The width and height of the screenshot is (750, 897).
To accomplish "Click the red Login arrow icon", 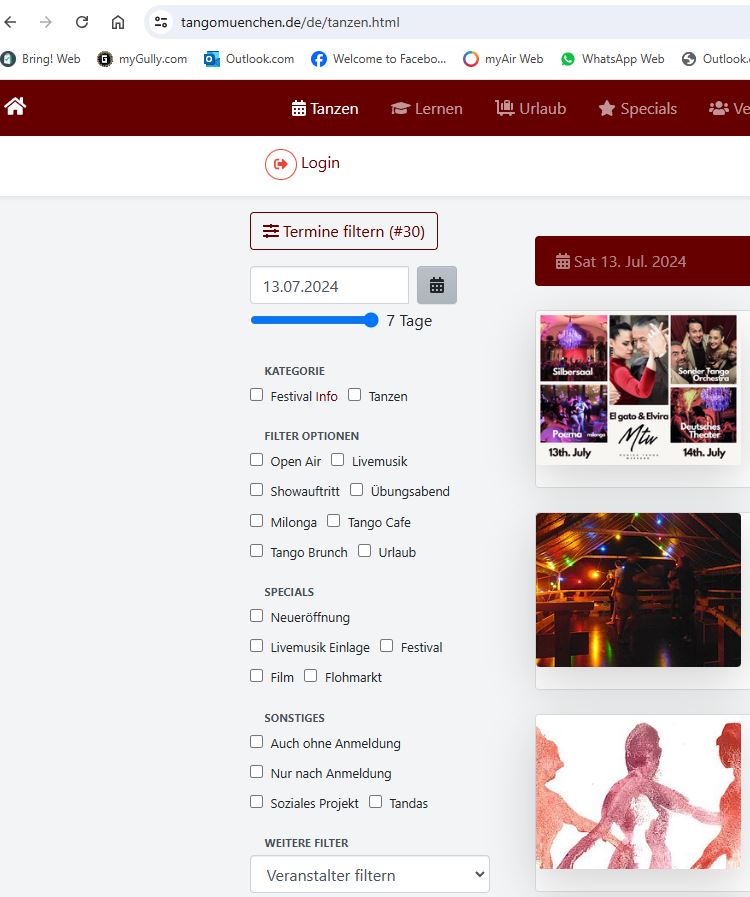I will tap(281, 163).
